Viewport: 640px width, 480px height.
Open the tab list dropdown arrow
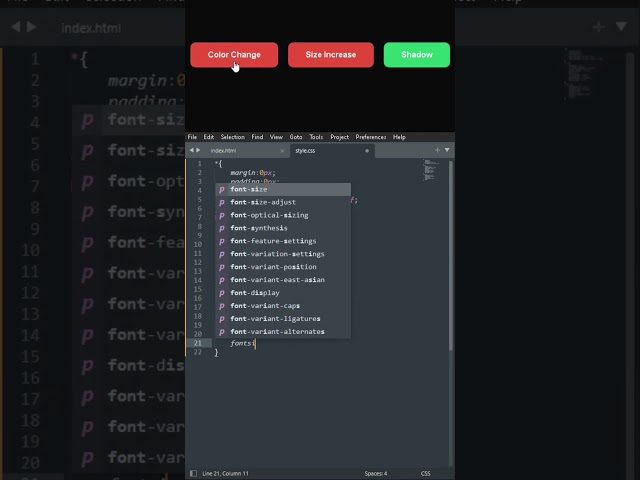click(447, 150)
